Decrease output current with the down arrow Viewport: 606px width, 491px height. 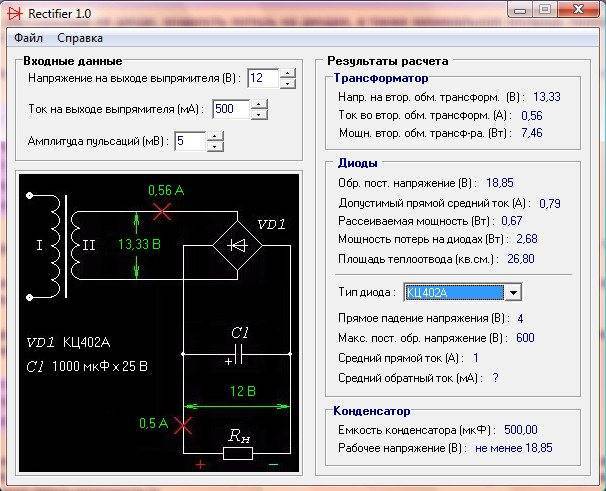click(259, 114)
